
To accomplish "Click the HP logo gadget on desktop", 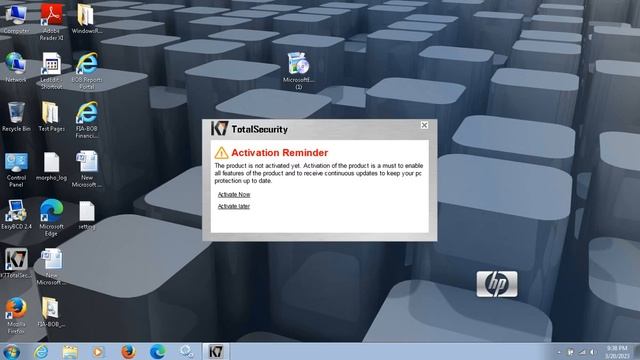I will (x=497, y=284).
